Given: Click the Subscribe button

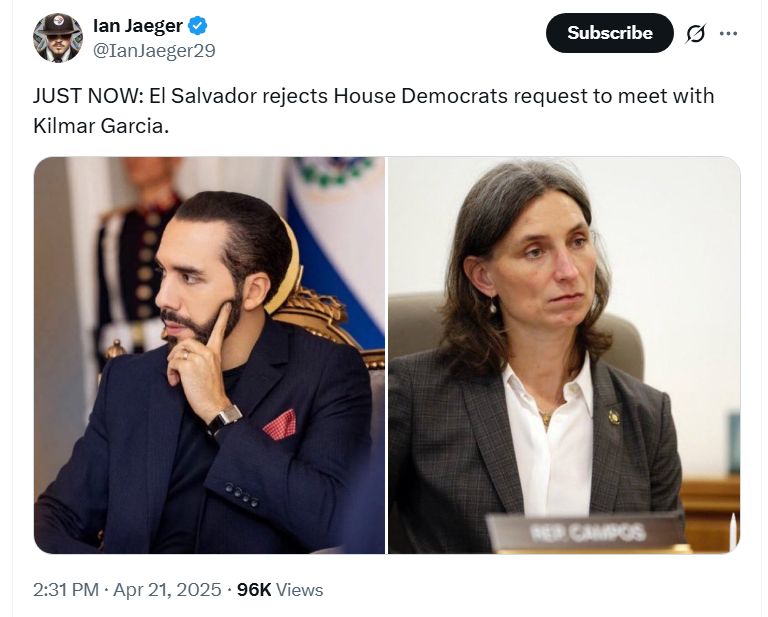Looking at the screenshot, I should click(x=609, y=33).
